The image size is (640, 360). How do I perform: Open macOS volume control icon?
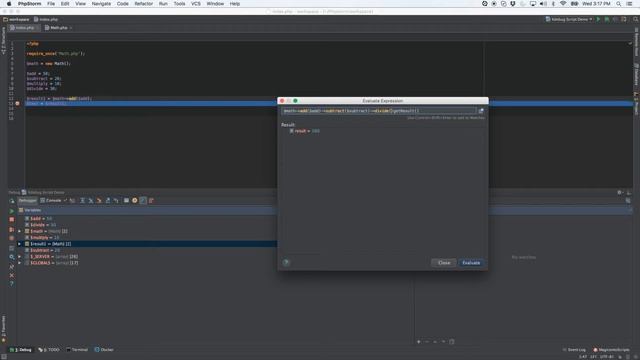tap(543, 4)
